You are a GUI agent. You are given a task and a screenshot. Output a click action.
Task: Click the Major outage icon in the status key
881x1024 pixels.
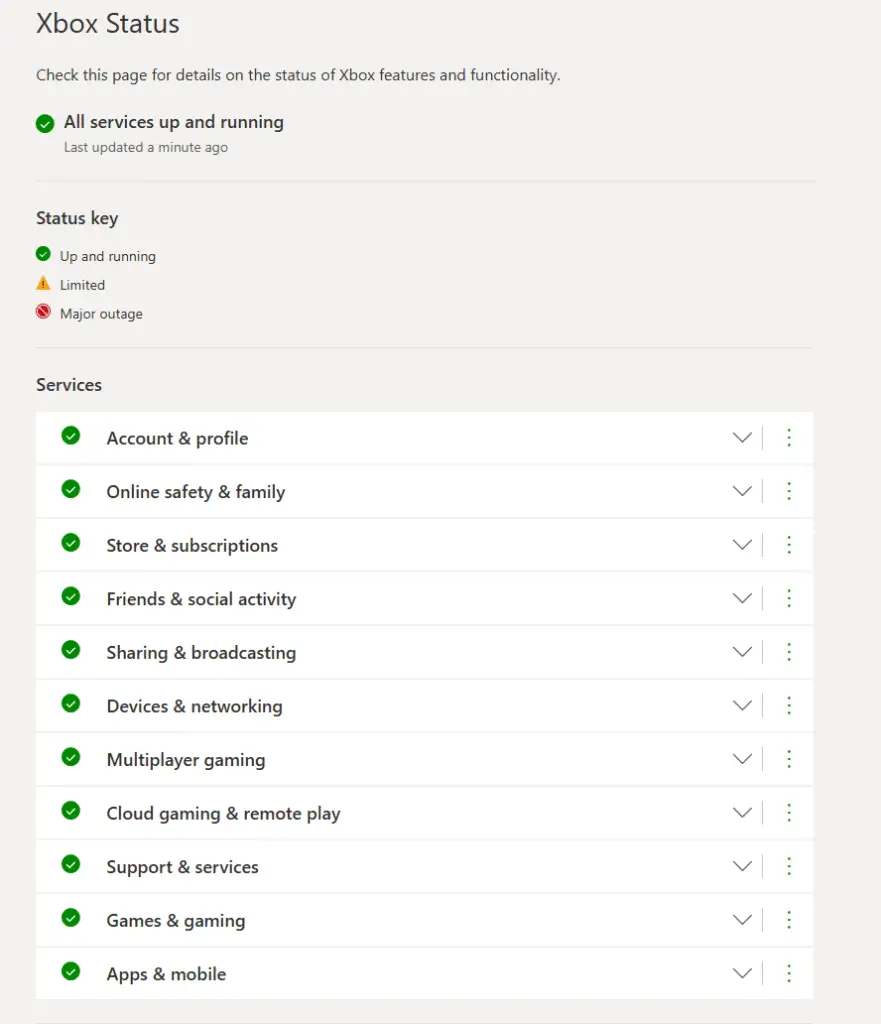pos(42,312)
